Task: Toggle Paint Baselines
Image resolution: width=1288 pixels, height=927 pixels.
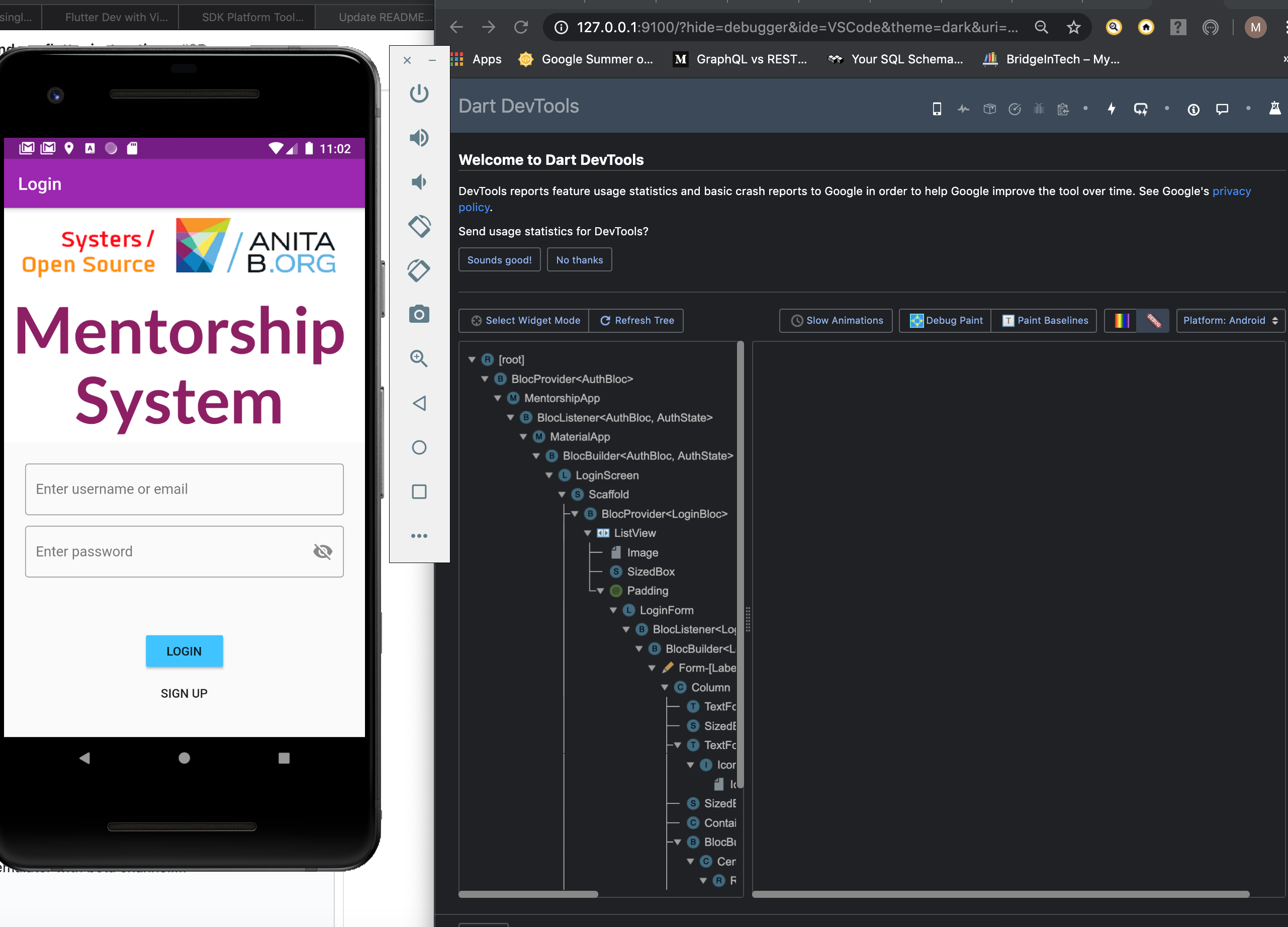Action: point(1044,320)
